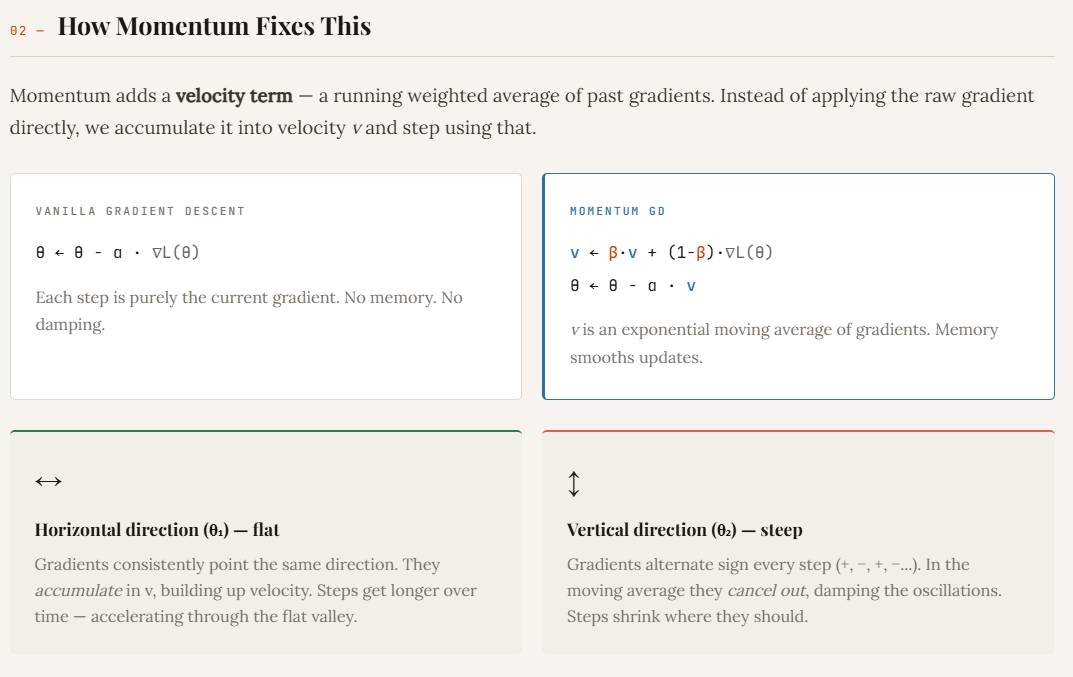Click the italic word 'accumulate'
Screen dimensions: 1073x677
pos(79,590)
